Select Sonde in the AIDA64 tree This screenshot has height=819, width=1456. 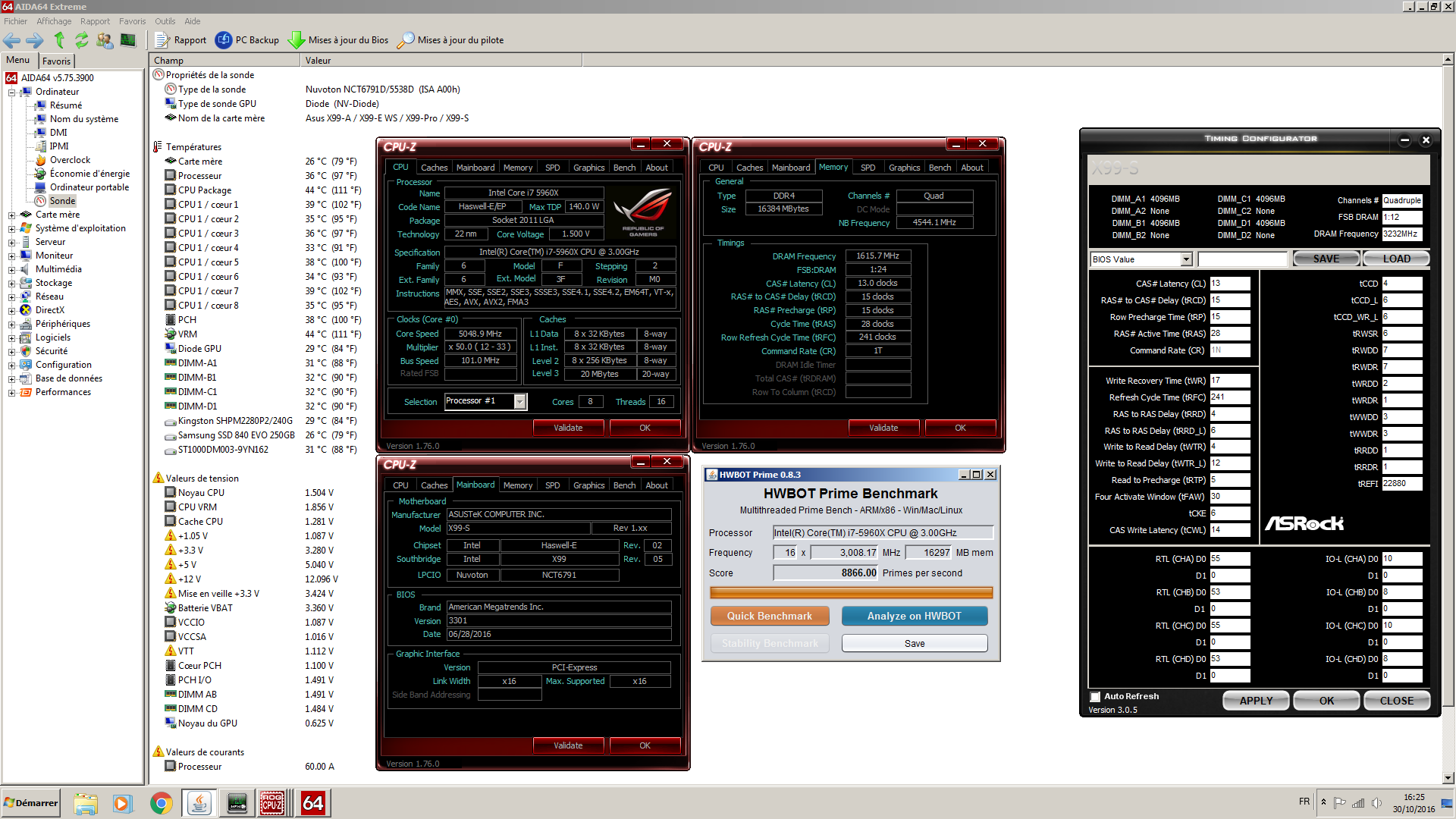(x=62, y=201)
